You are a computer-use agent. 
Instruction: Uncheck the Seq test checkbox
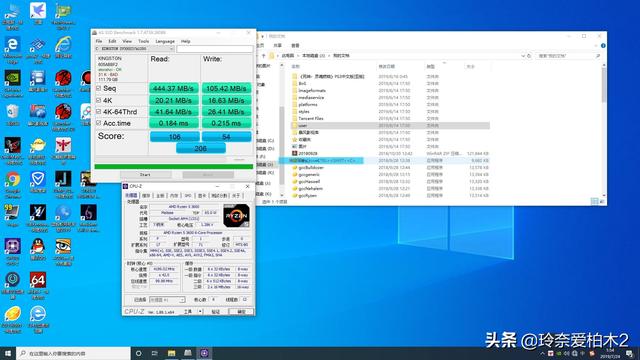click(98, 88)
